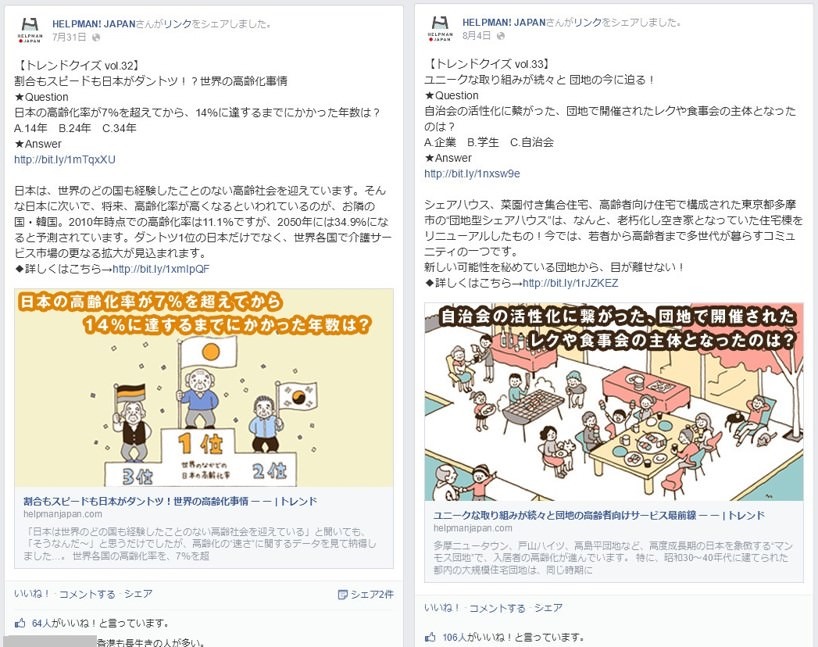Open the danchi barbecue illustration thumbnail
Screen dimensions: 818x647
(614, 402)
